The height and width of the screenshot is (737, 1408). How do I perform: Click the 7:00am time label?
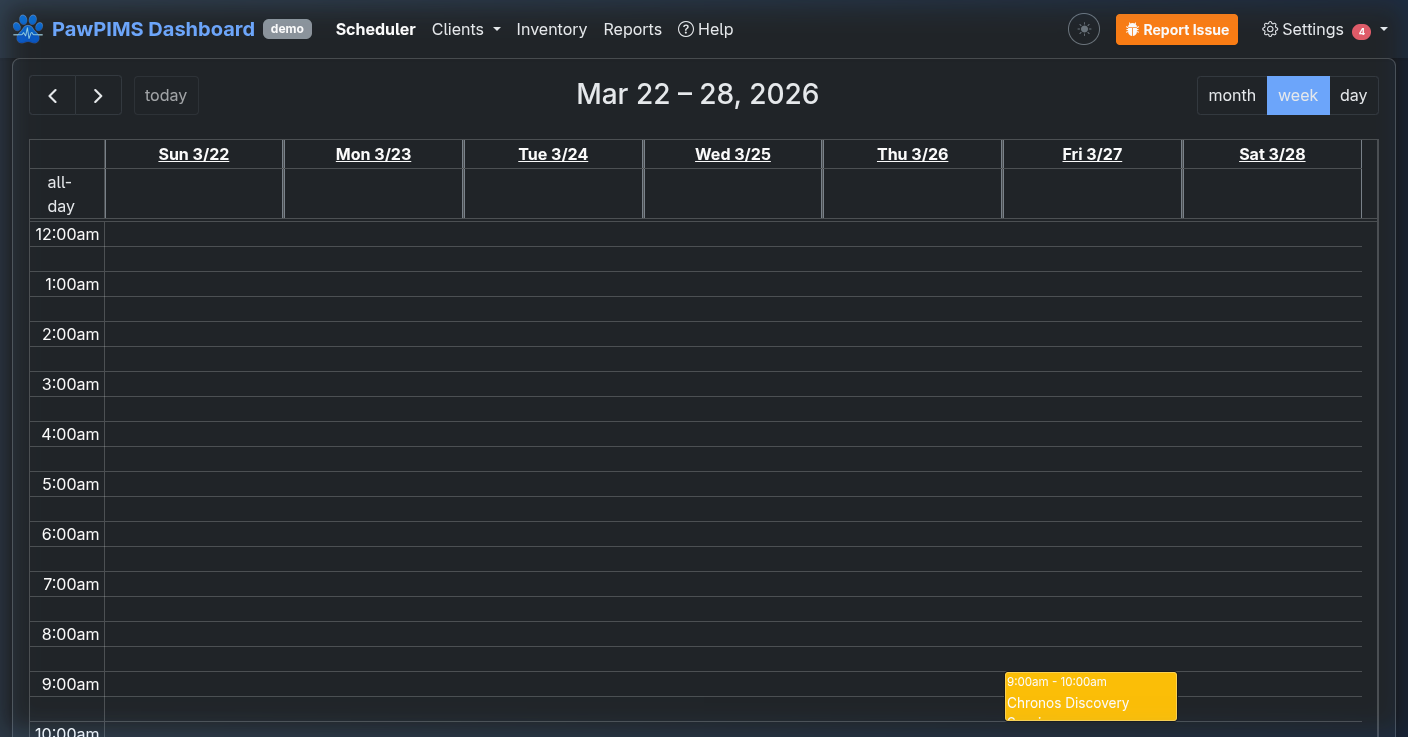[70, 584]
